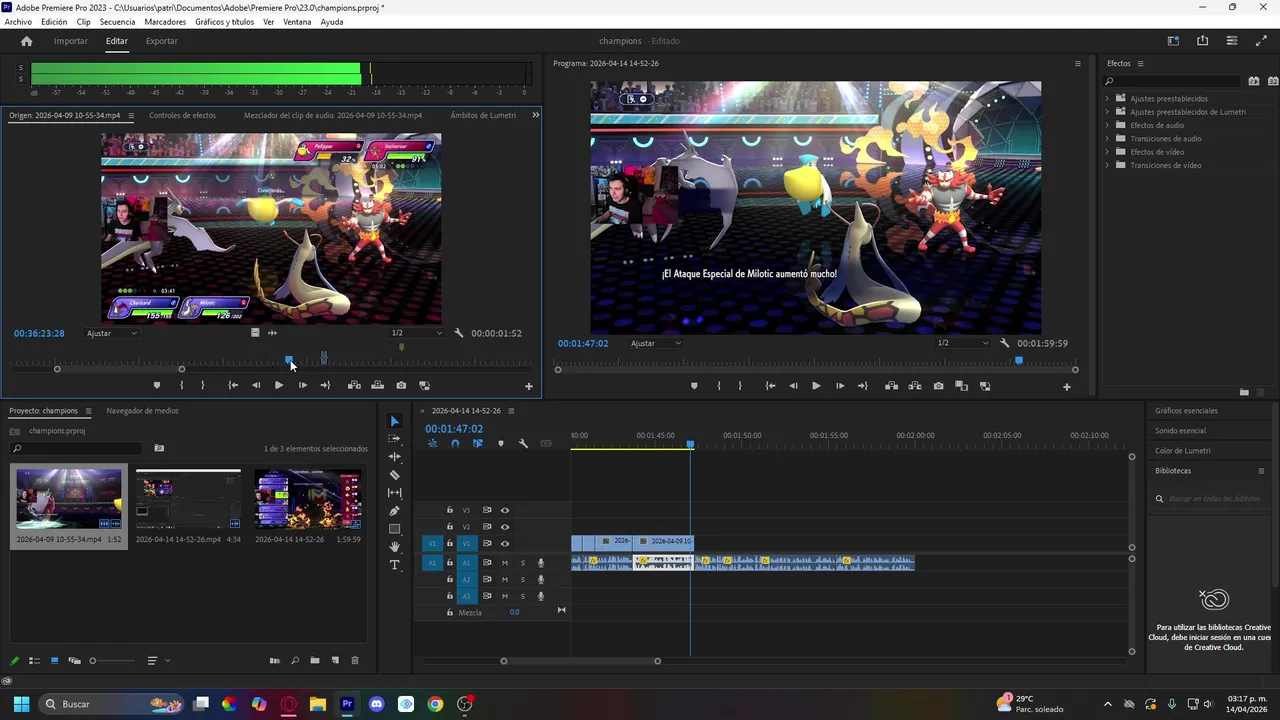Click the Source monitor playhead scrubber
The image size is (1280, 720).
pyautogui.click(x=289, y=360)
